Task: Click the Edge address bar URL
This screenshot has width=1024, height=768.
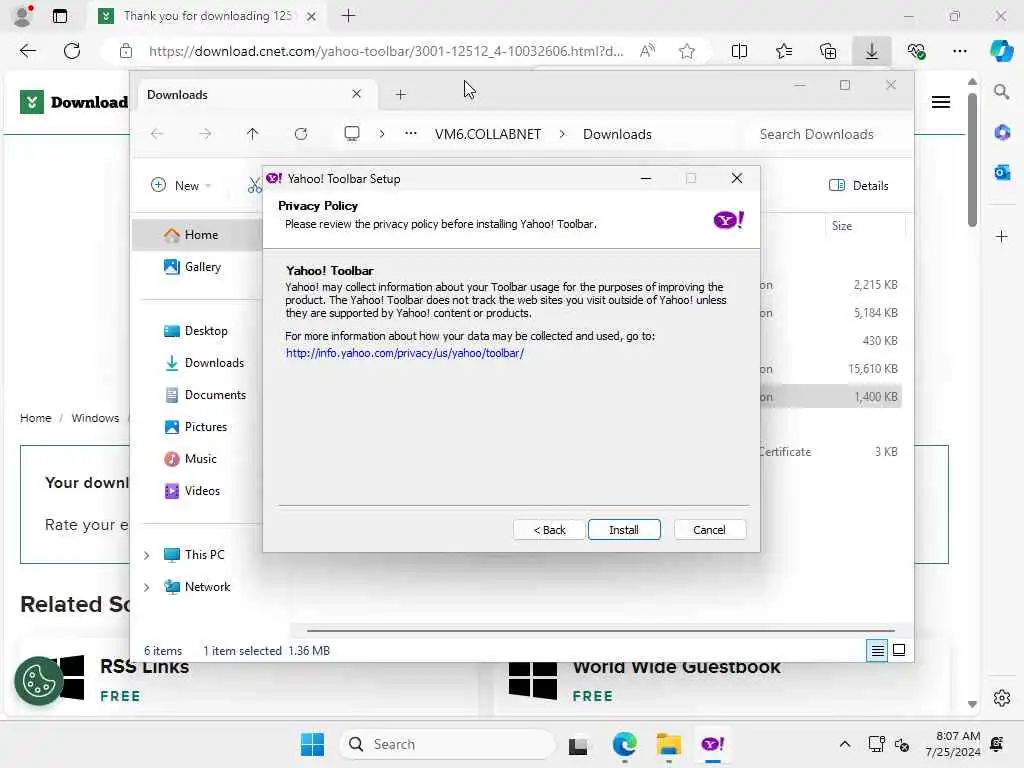Action: 385,51
